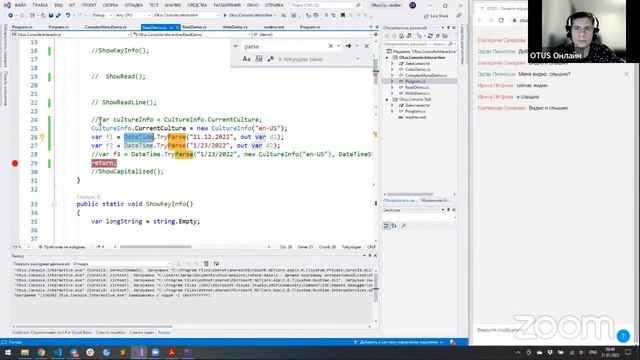Toggle regular expressions in find box
Image resolution: width=640 pixels, height=360 pixels.
click(270, 59)
